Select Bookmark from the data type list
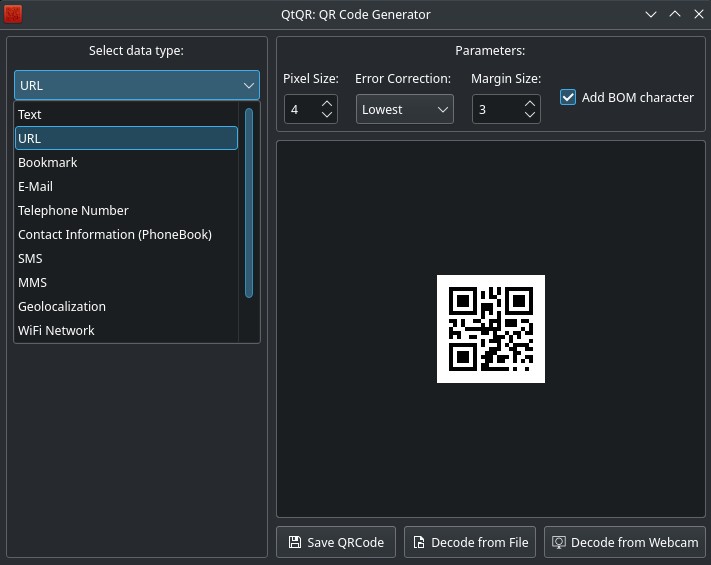Image resolution: width=711 pixels, height=565 pixels. coord(126,162)
